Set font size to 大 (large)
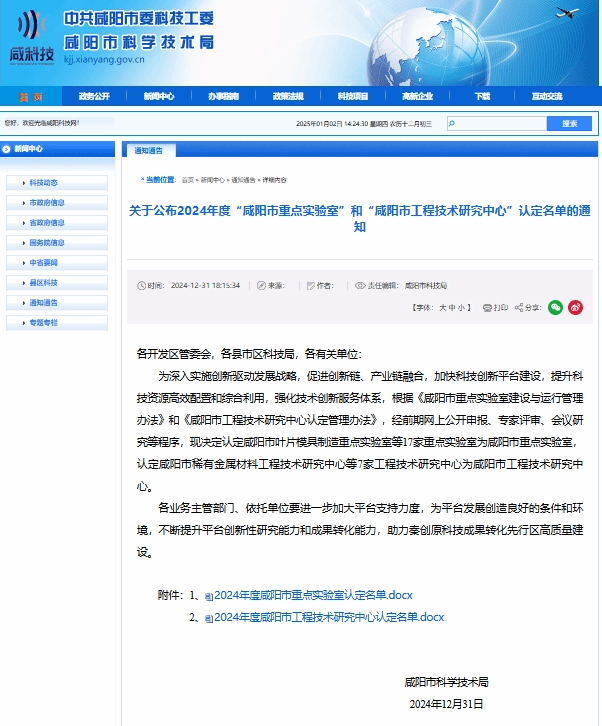Viewport: 602px width, 726px height. tap(442, 308)
